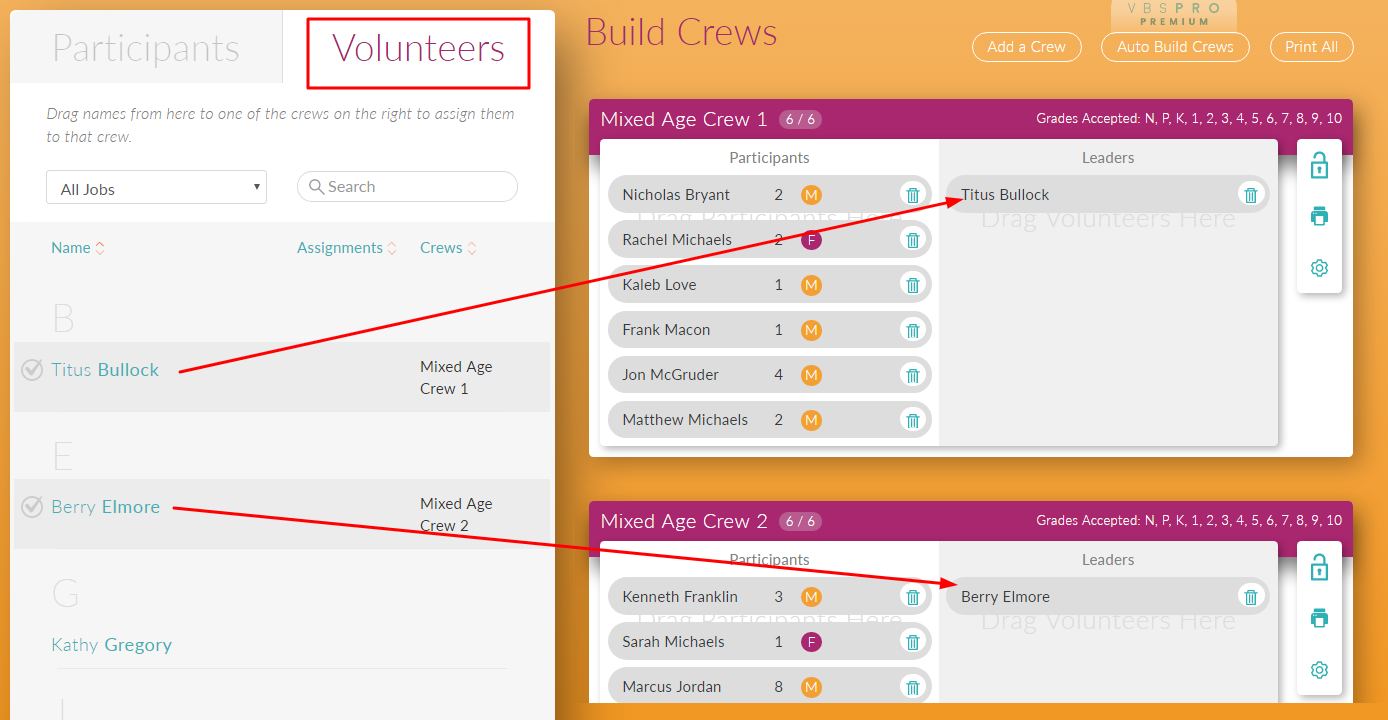The width and height of the screenshot is (1388, 720).
Task: Click the lock icon for Mixed Age Crew 2
Action: coord(1319,567)
